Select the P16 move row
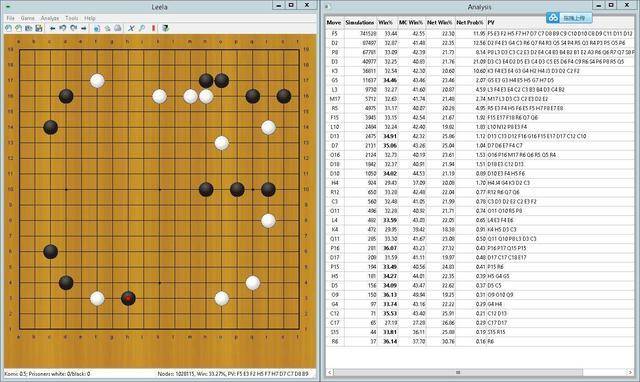This screenshot has width=640, height=382. pos(480,248)
